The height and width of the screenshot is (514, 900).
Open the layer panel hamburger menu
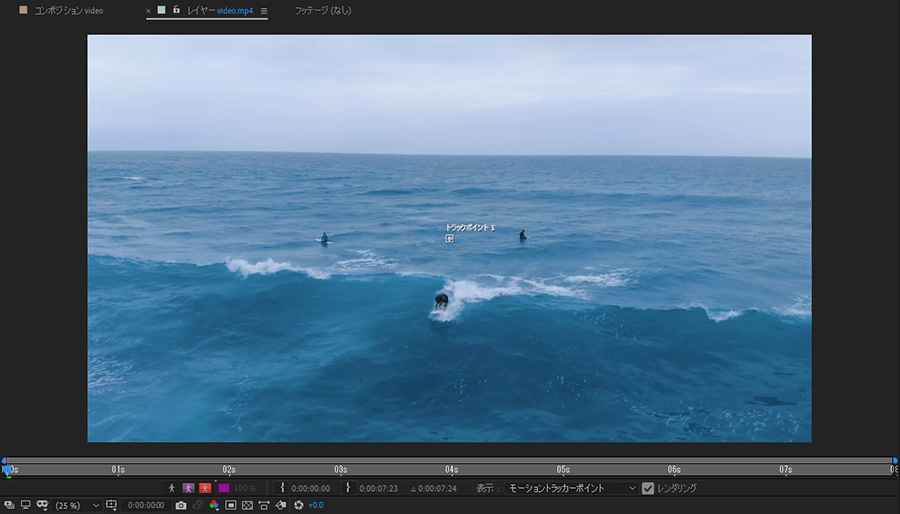click(264, 11)
